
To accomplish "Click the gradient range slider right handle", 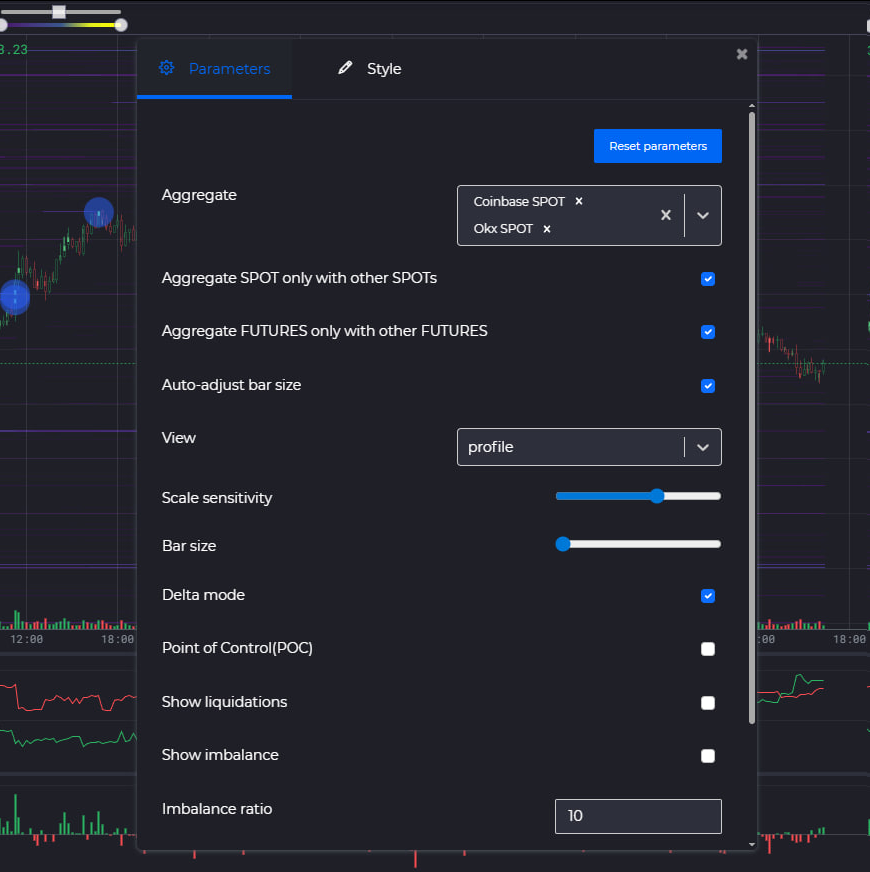I will click(x=121, y=24).
